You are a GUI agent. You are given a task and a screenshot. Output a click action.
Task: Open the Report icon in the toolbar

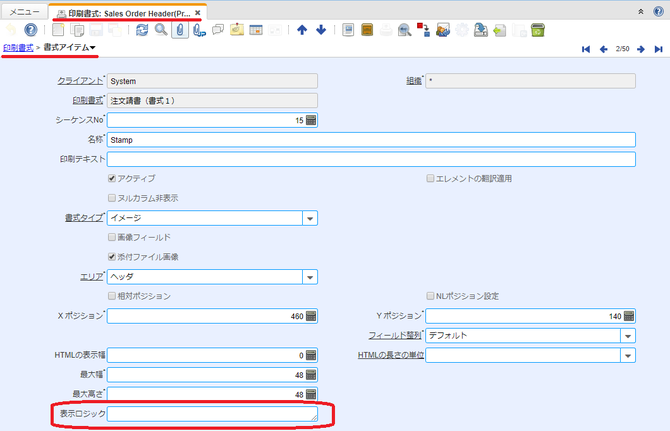click(348, 30)
